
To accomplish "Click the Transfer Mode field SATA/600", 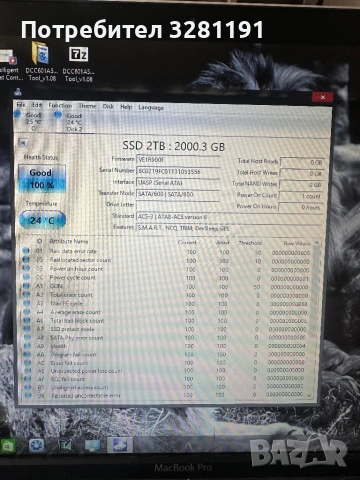I will pos(177,194).
